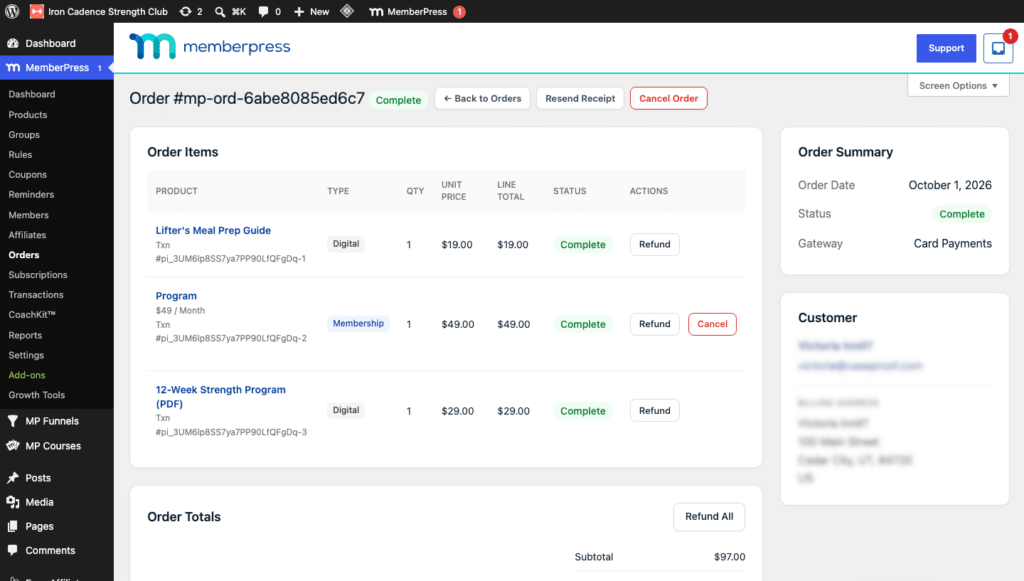This screenshot has width=1024, height=581.
Task: Click the $29.00 line total cell
Action: click(513, 411)
